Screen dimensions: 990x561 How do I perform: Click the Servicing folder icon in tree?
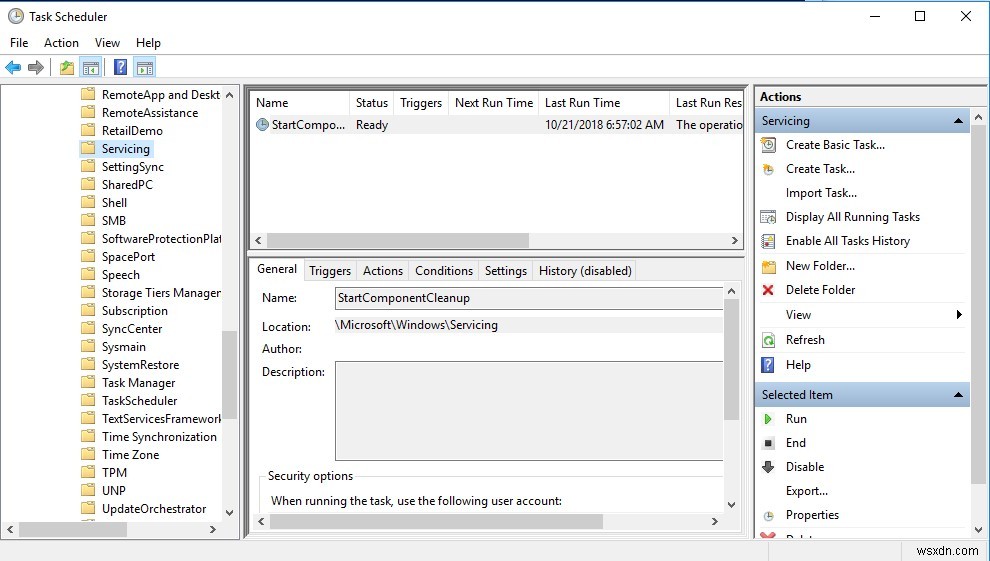pos(88,149)
